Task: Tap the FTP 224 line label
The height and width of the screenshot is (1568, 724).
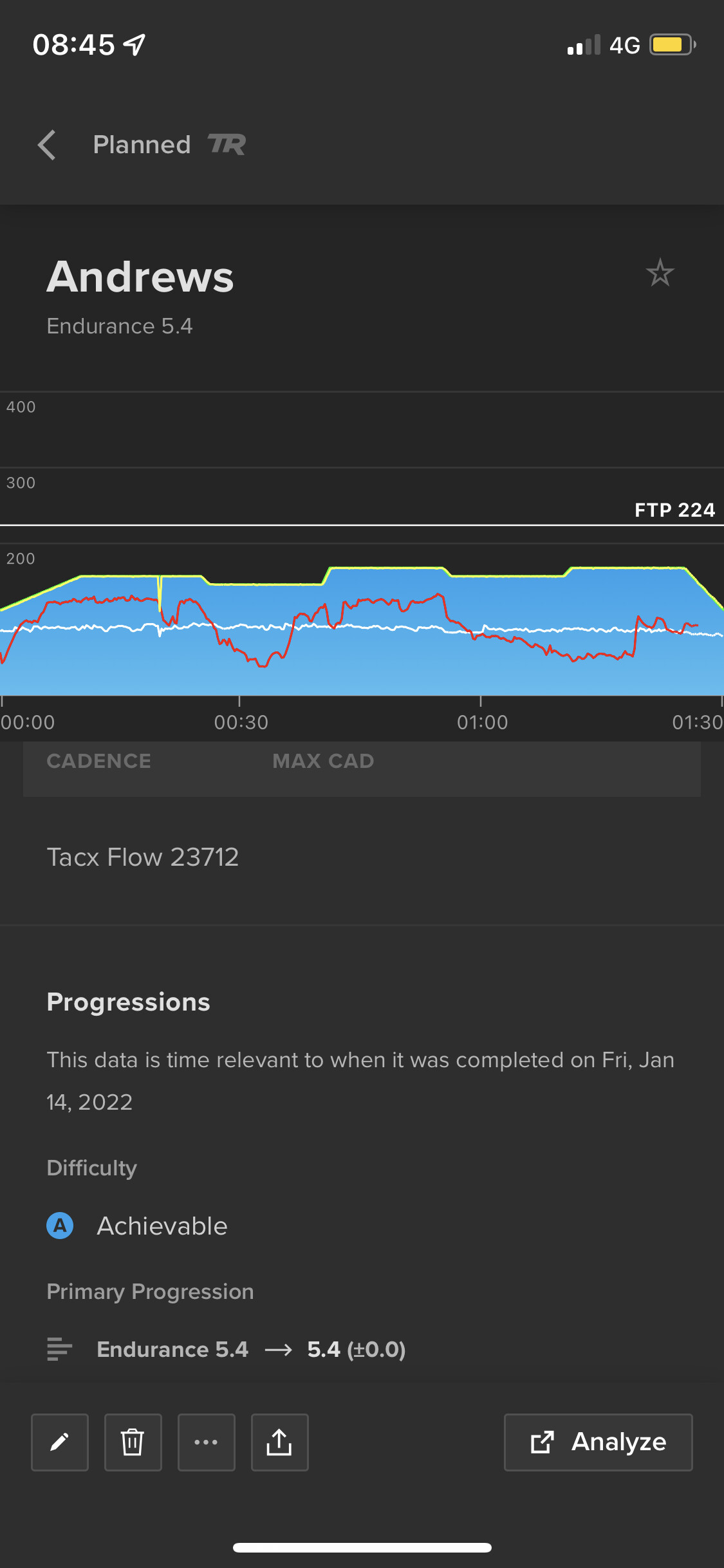Action: [x=674, y=510]
